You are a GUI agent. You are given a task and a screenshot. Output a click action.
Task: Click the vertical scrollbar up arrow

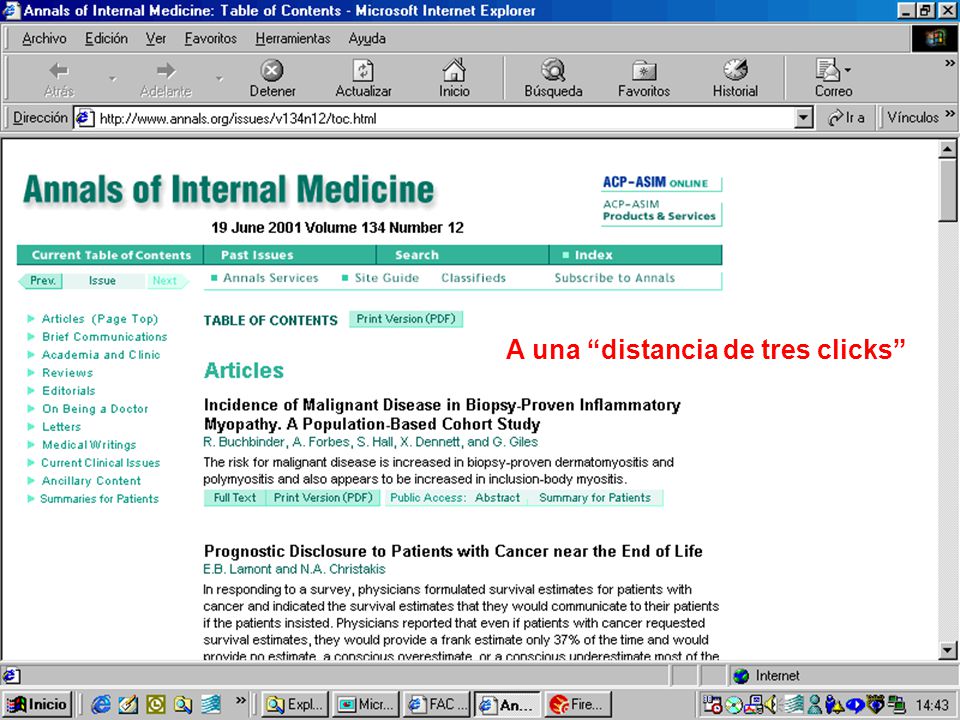pos(947,149)
